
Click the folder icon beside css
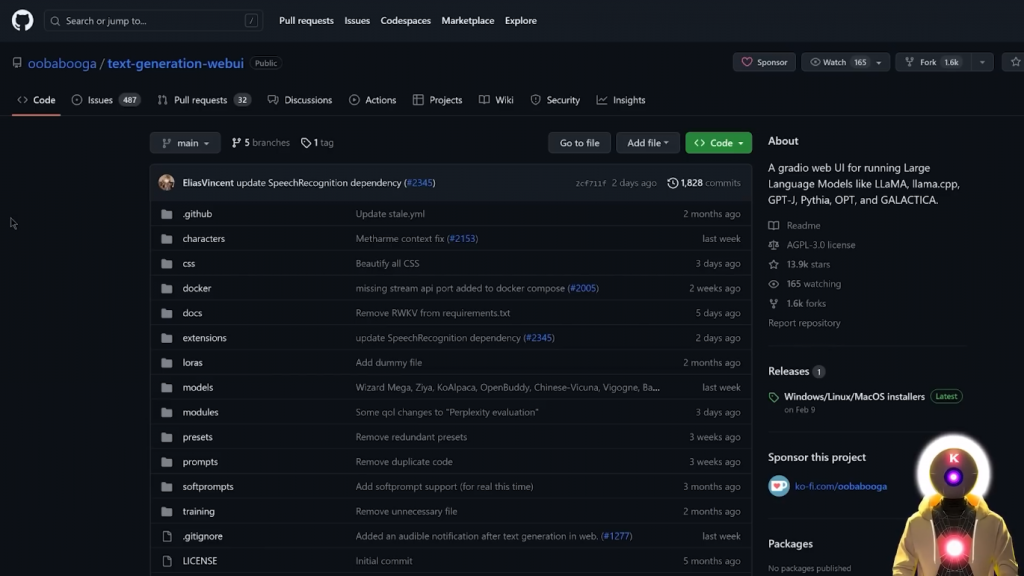point(167,264)
